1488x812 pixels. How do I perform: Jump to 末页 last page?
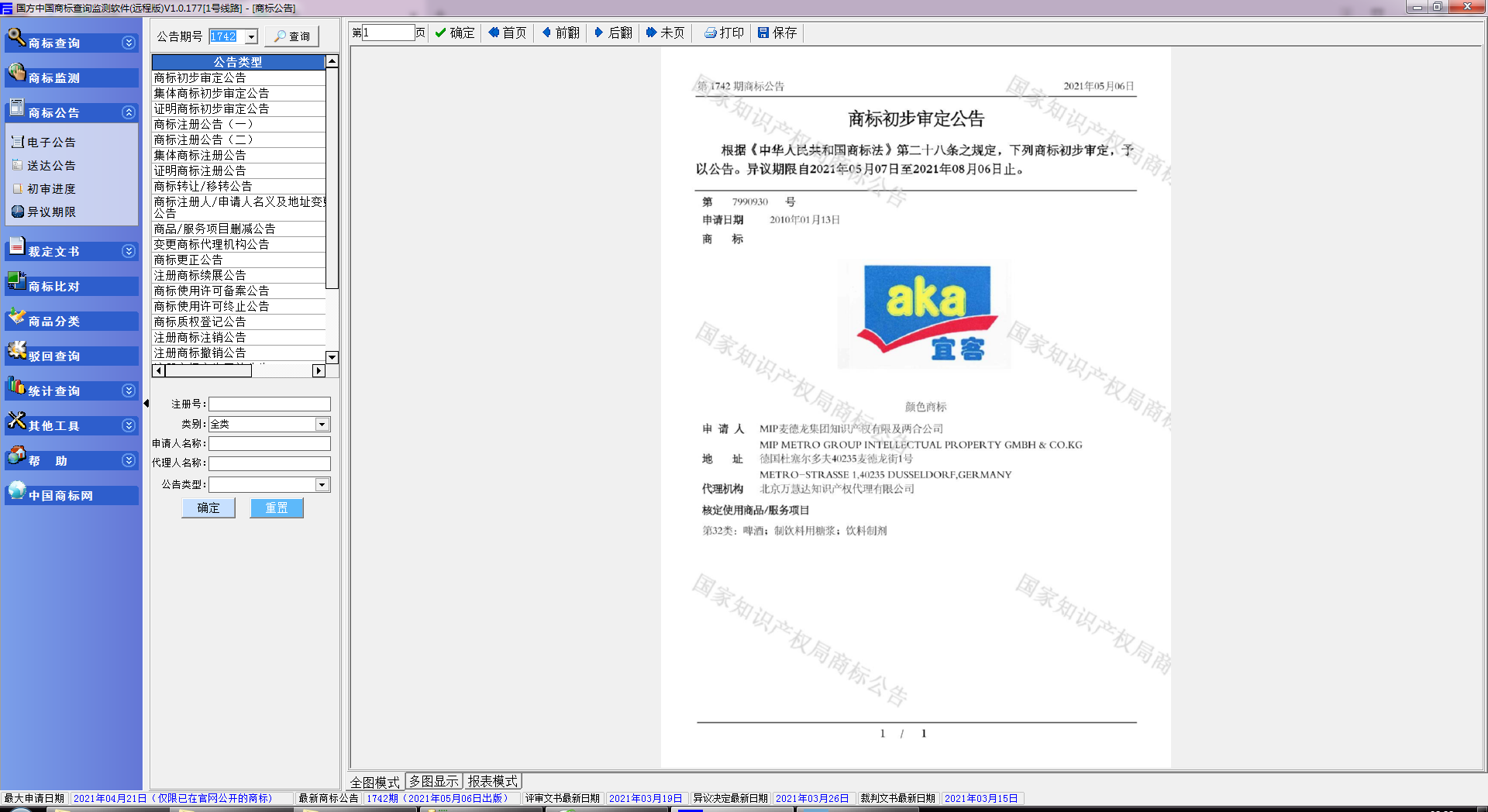(666, 33)
